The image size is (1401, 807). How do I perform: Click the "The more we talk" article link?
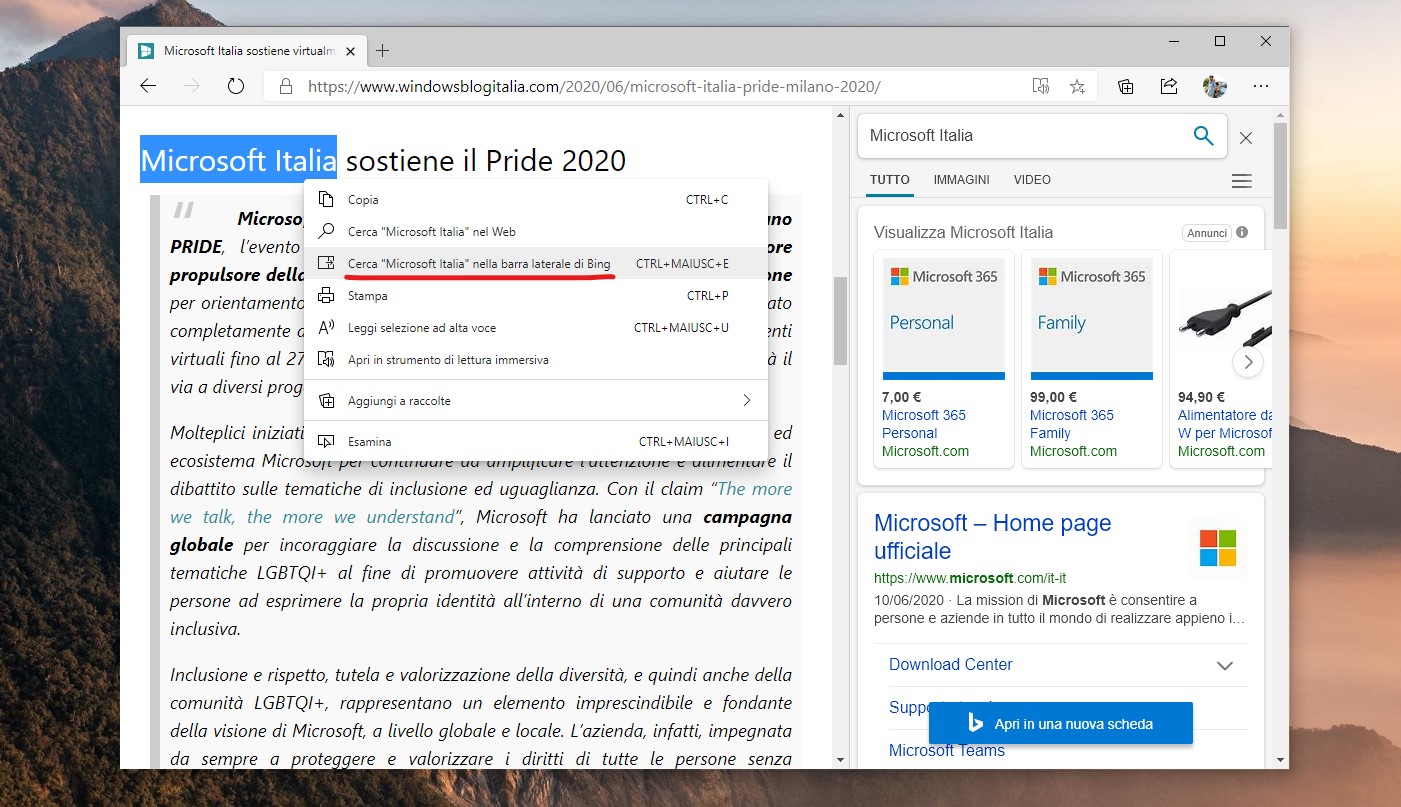click(481, 503)
